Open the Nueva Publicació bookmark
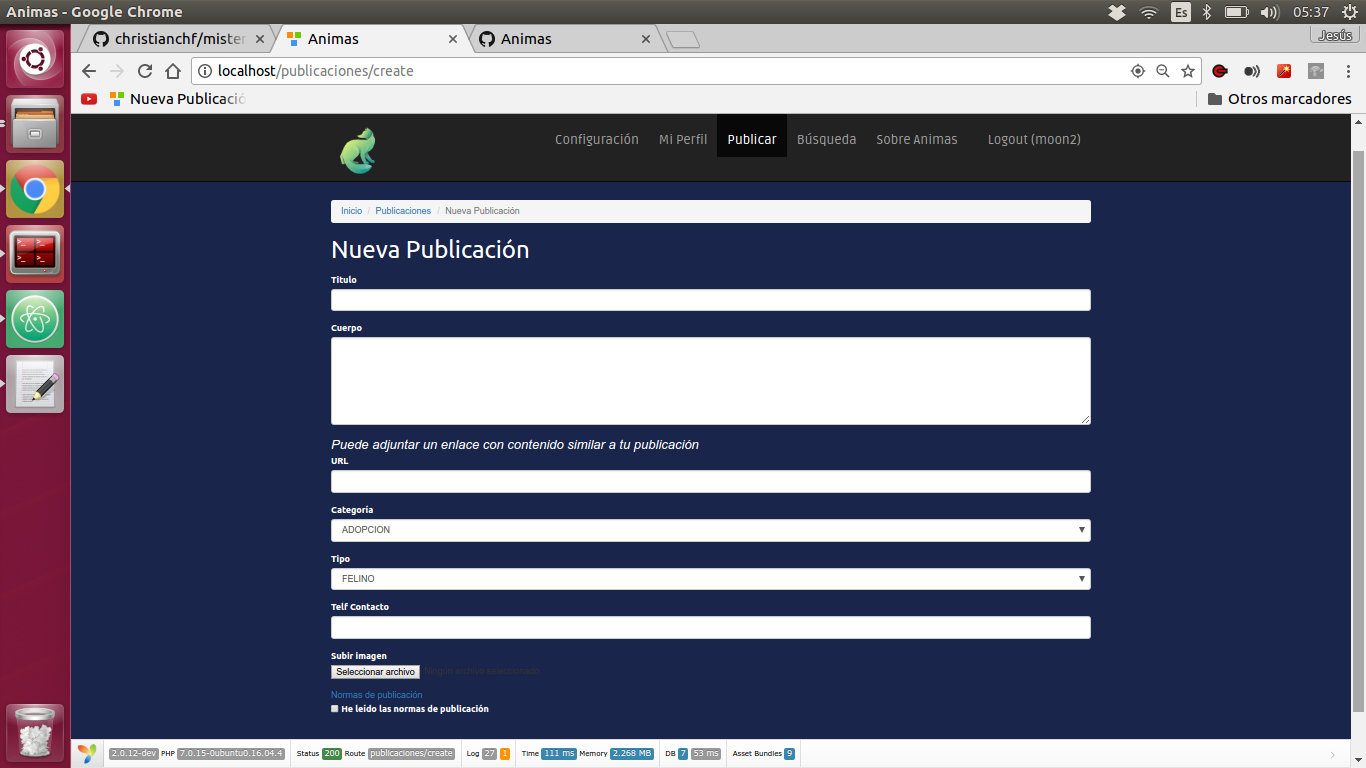The image size is (1366, 768). (x=177, y=99)
